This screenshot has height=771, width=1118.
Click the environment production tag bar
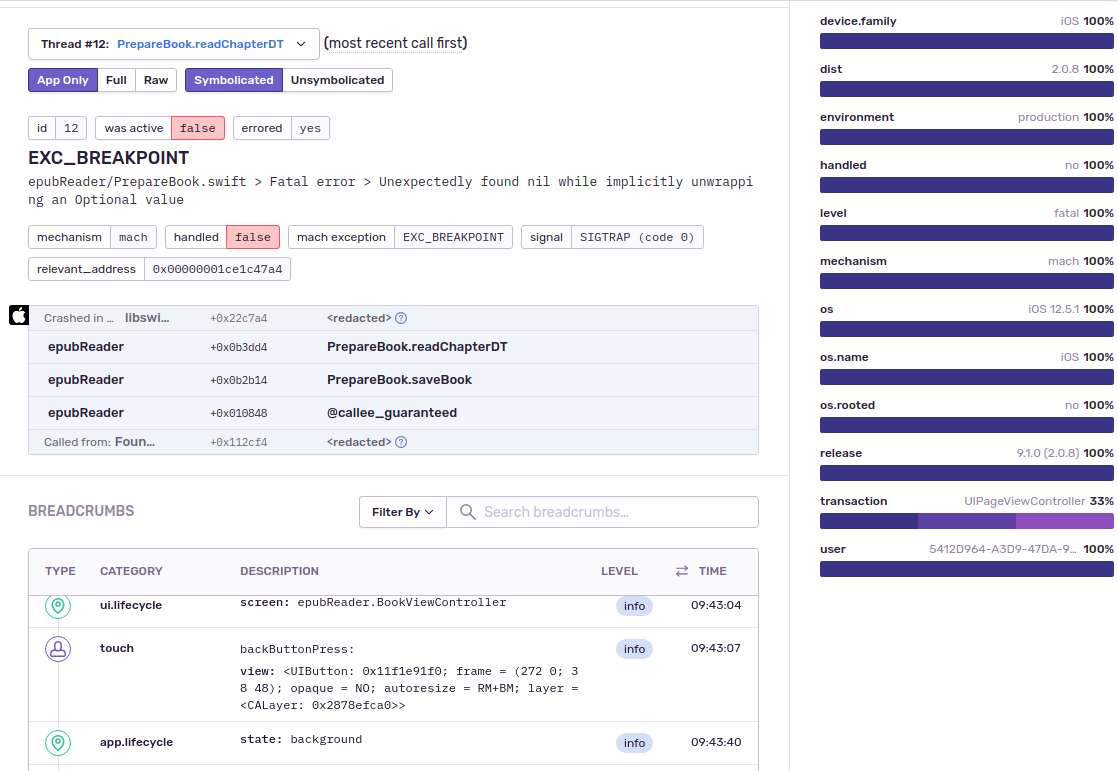[967, 137]
